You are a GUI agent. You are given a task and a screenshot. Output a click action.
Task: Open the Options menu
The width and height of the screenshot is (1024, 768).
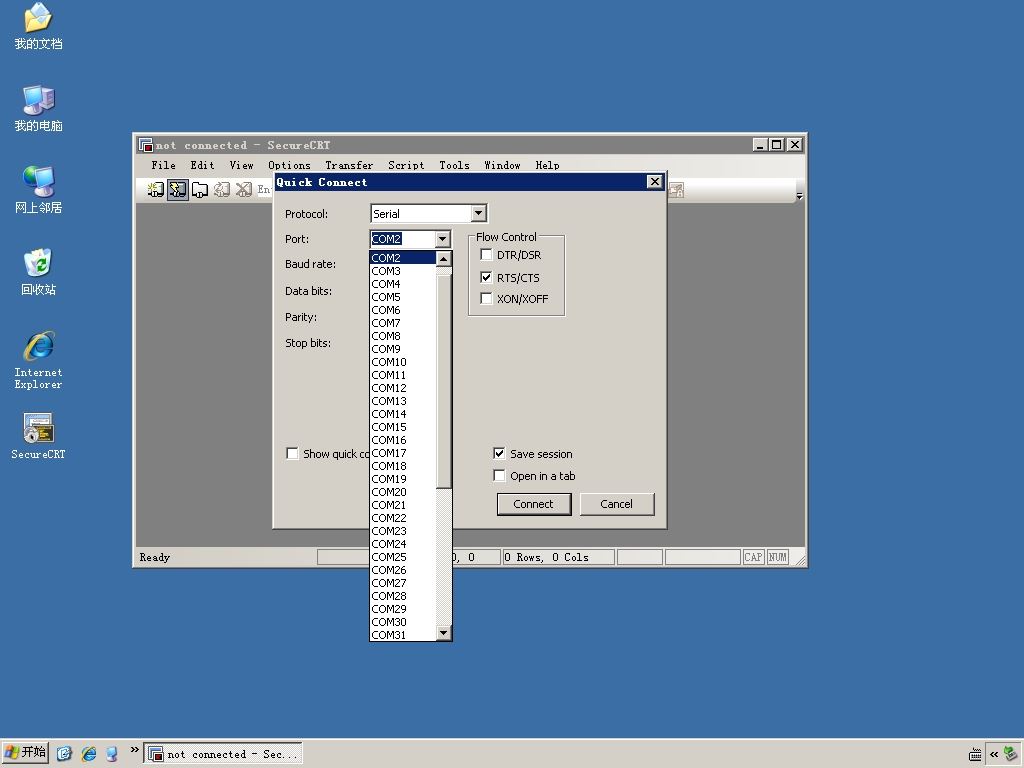point(289,165)
